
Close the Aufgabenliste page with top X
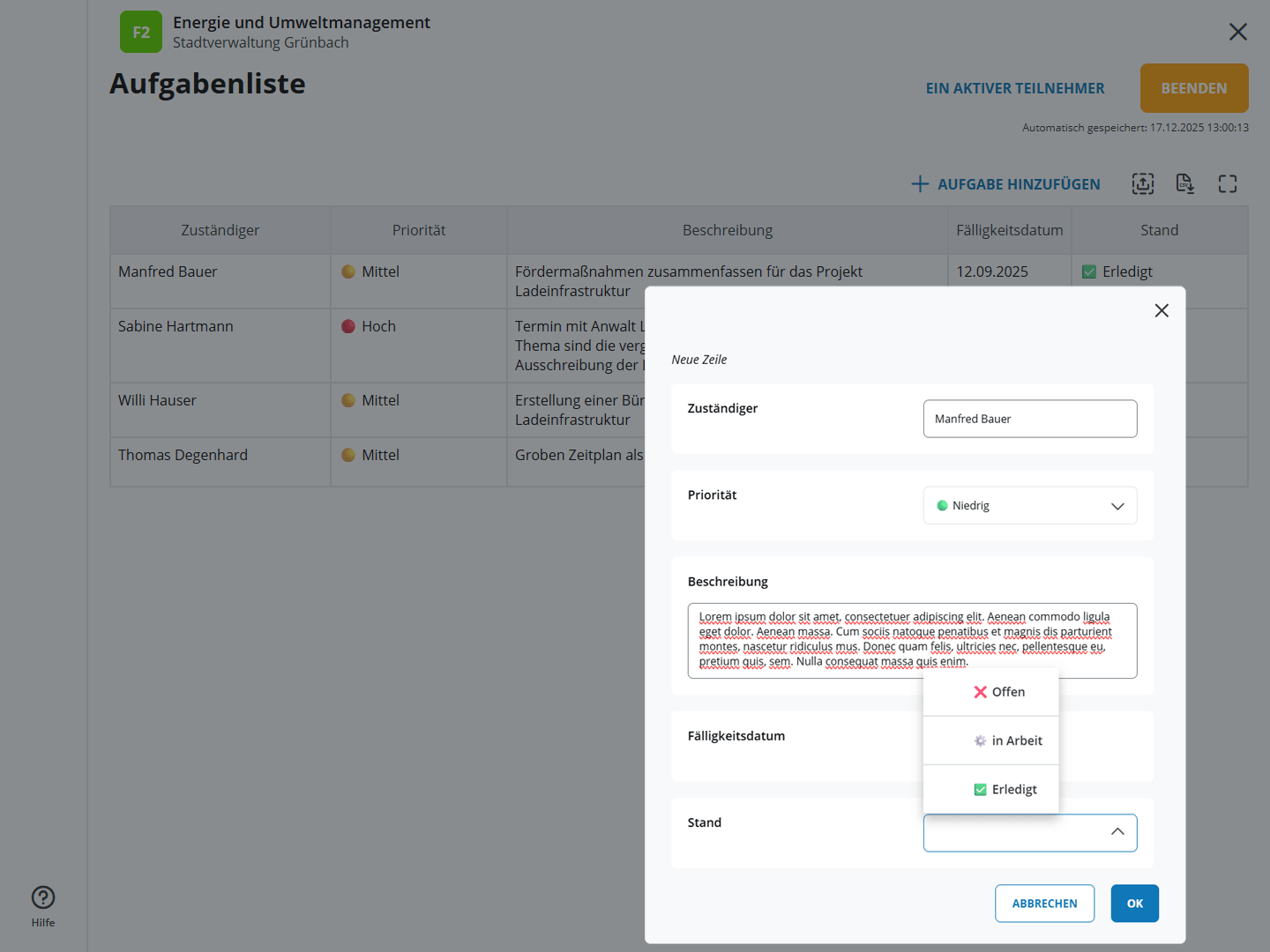point(1238,32)
